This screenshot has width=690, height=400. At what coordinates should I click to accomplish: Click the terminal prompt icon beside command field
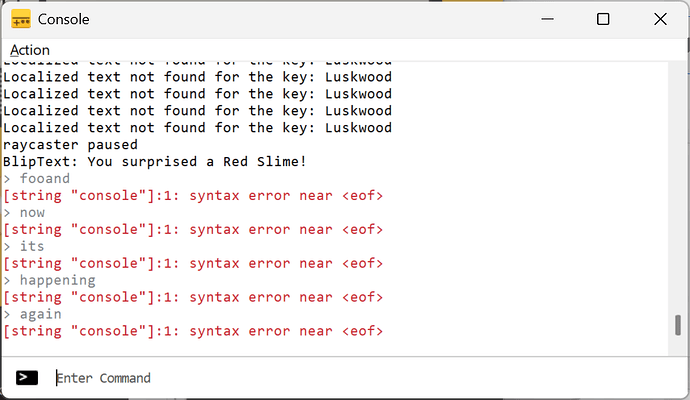point(27,377)
